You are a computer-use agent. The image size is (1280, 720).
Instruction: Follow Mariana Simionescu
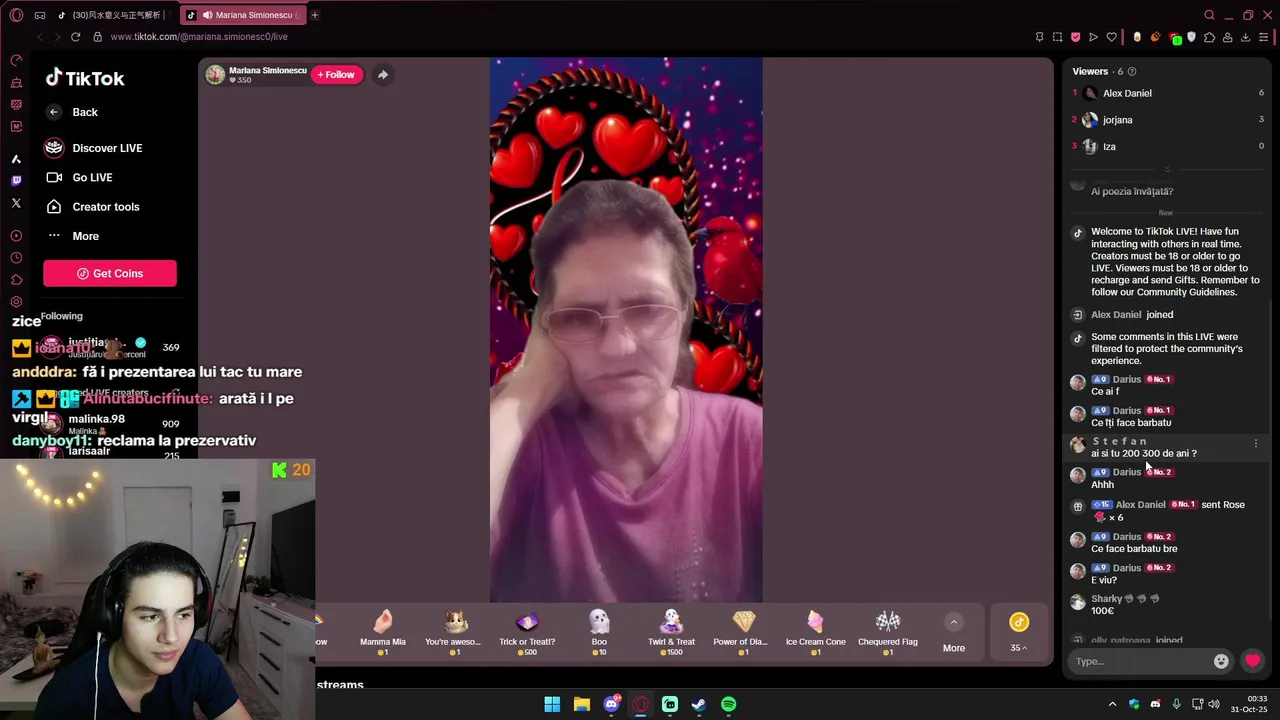336,74
